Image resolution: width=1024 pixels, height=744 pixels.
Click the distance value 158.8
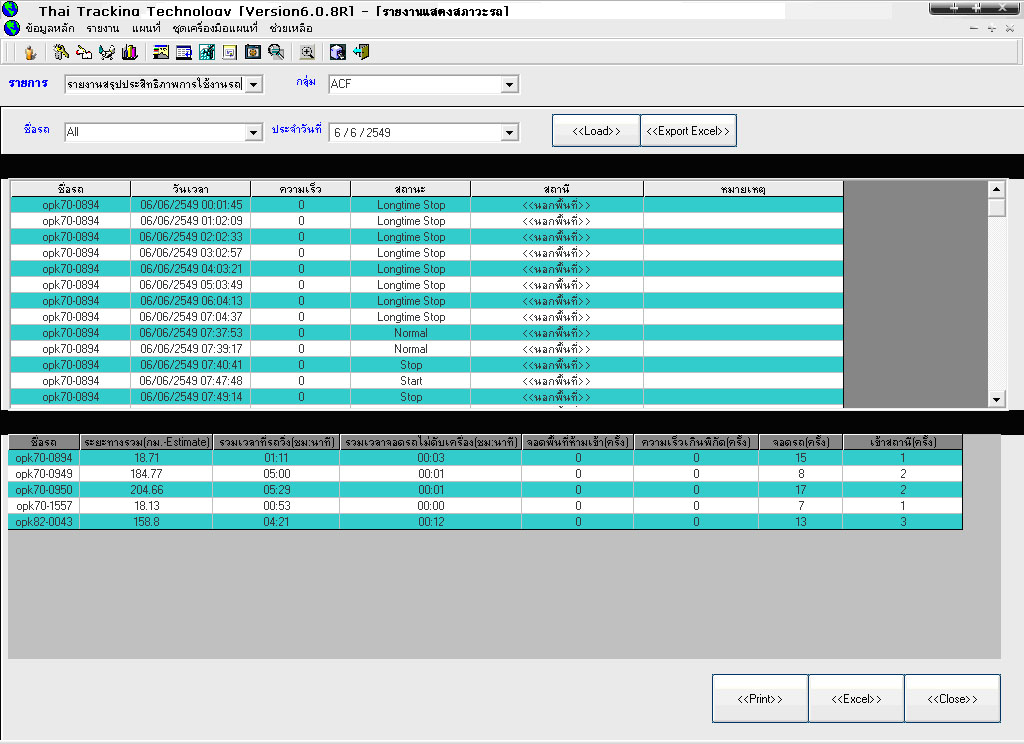(x=146, y=522)
